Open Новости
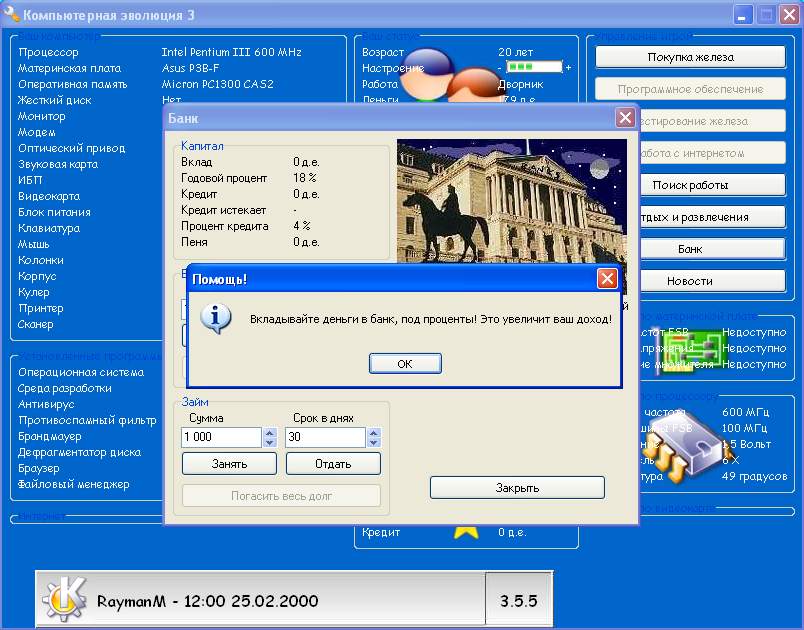Image resolution: width=804 pixels, height=630 pixels. 713,281
